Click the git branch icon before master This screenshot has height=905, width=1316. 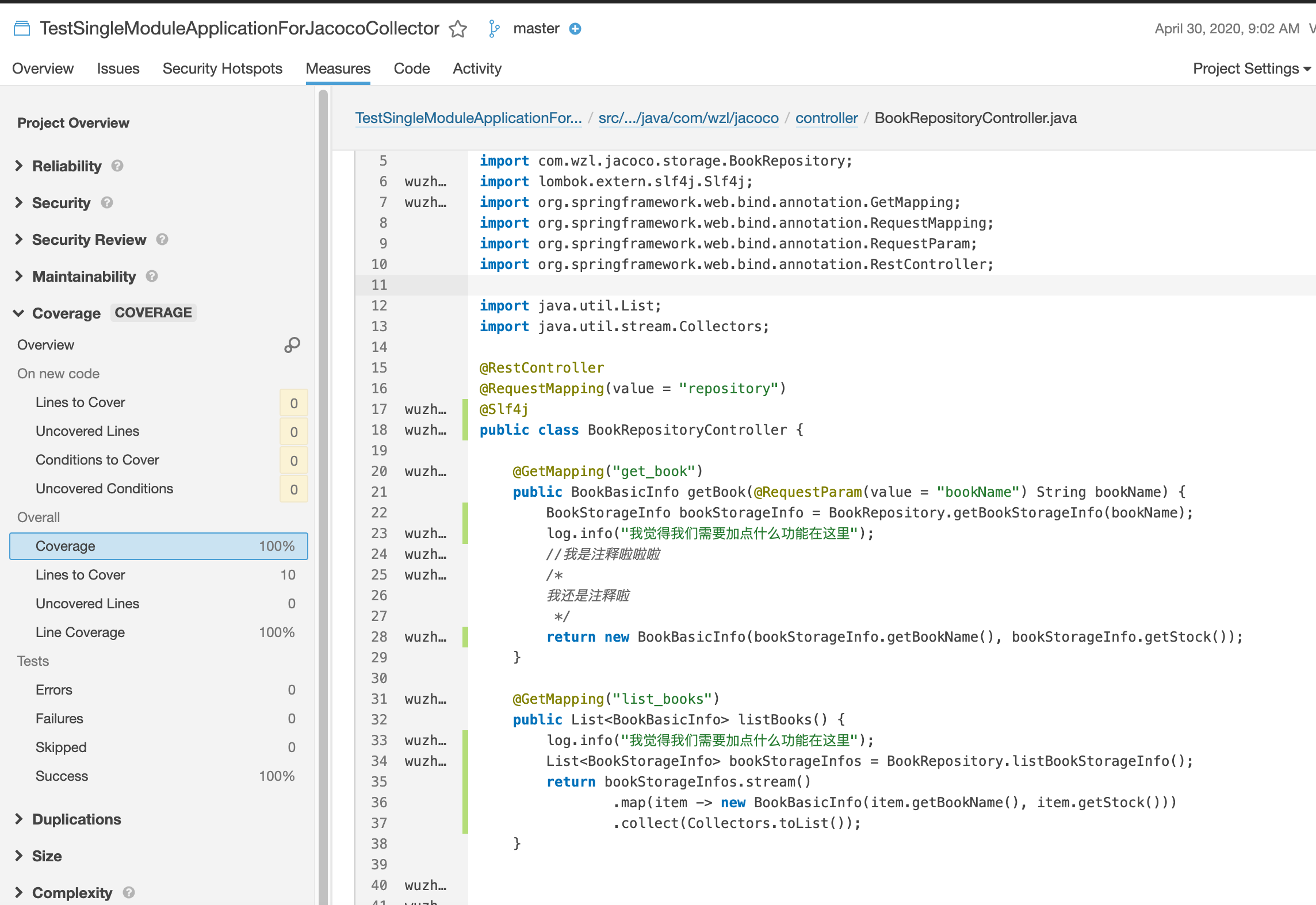point(494,29)
